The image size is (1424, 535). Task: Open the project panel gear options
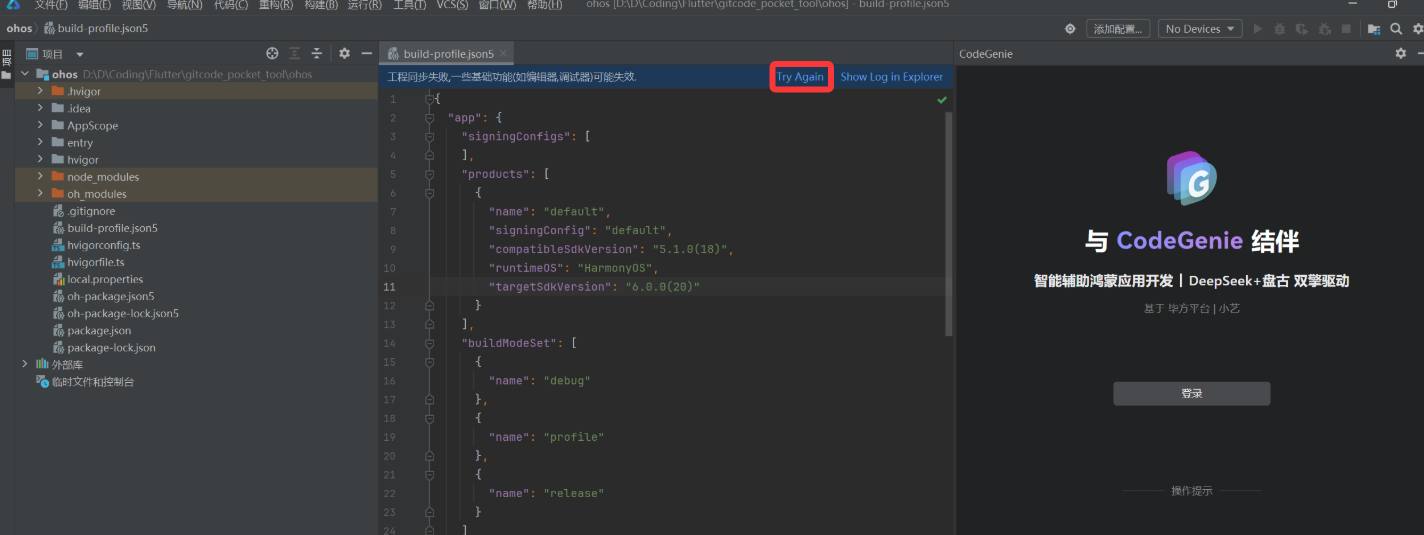(344, 53)
